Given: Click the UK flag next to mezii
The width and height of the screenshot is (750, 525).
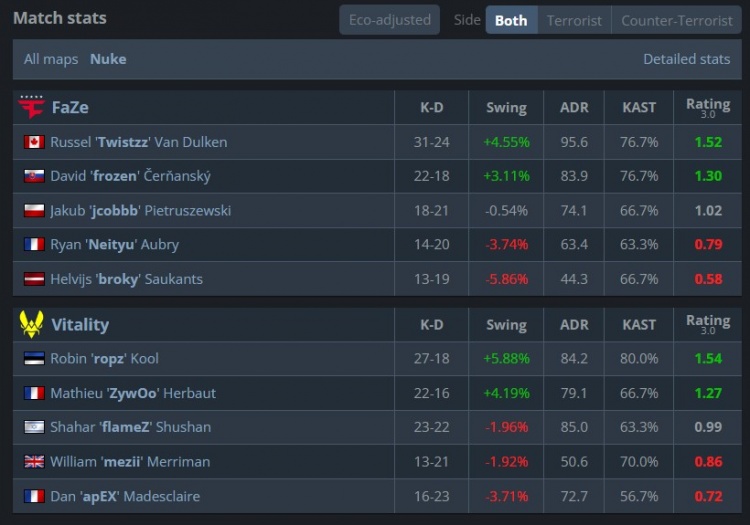Looking at the screenshot, I should [34, 461].
